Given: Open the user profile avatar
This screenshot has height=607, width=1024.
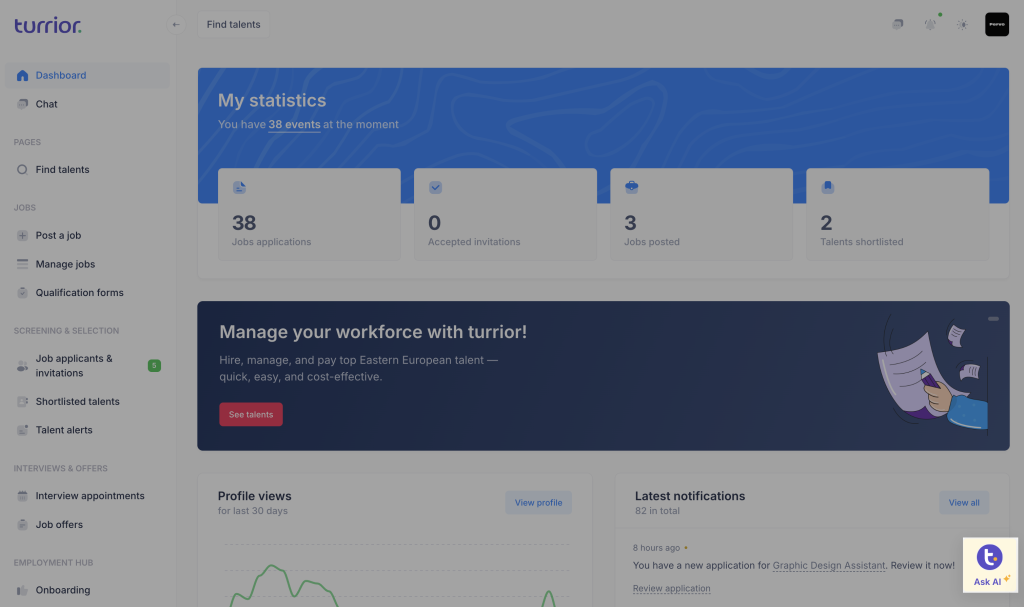Looking at the screenshot, I should [x=997, y=25].
